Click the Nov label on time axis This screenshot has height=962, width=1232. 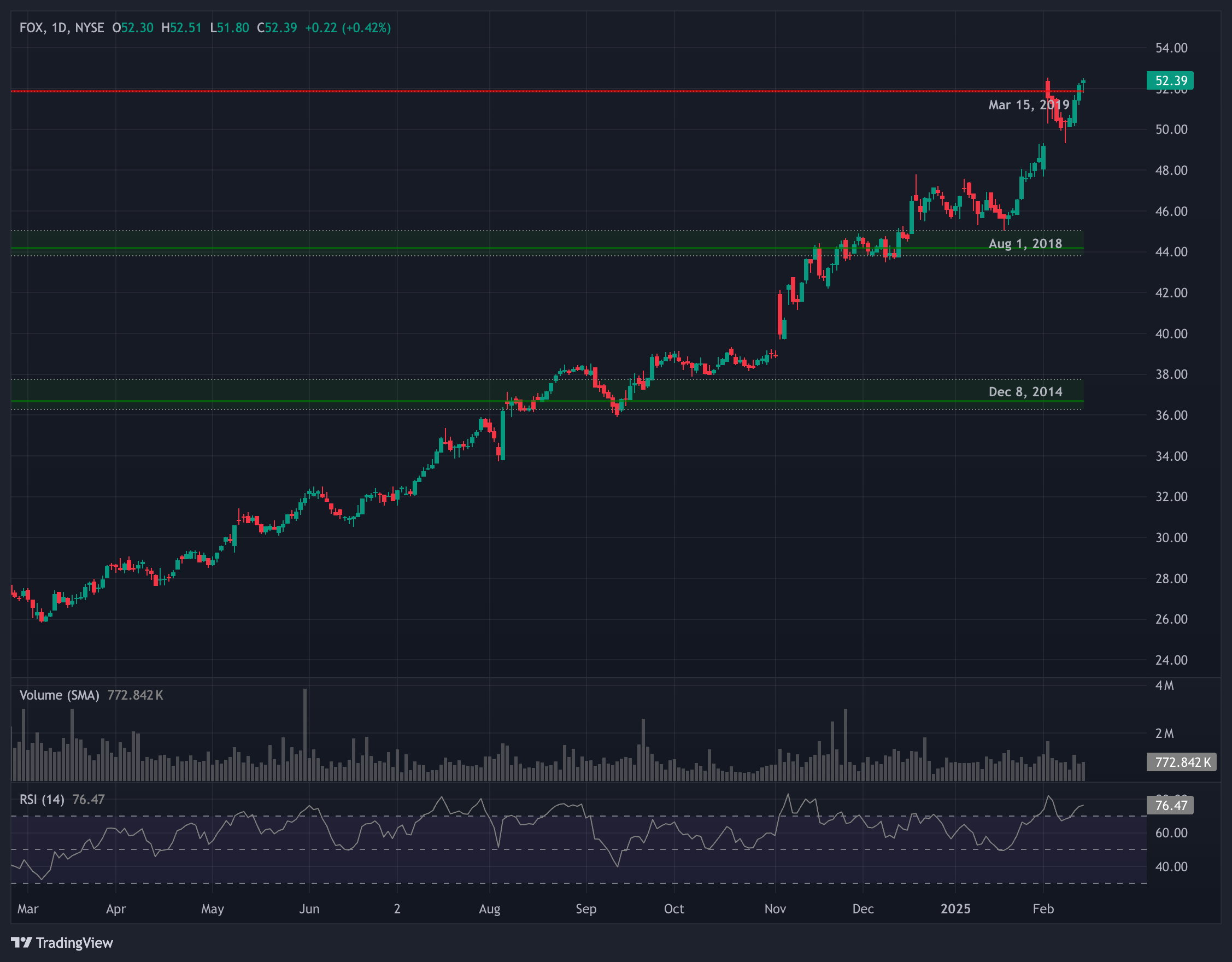point(775,909)
